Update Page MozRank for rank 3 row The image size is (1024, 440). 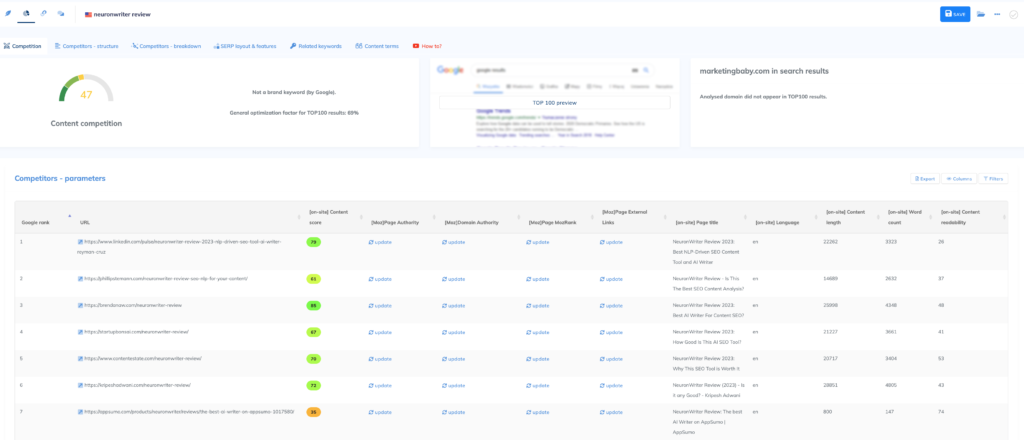click(x=537, y=306)
